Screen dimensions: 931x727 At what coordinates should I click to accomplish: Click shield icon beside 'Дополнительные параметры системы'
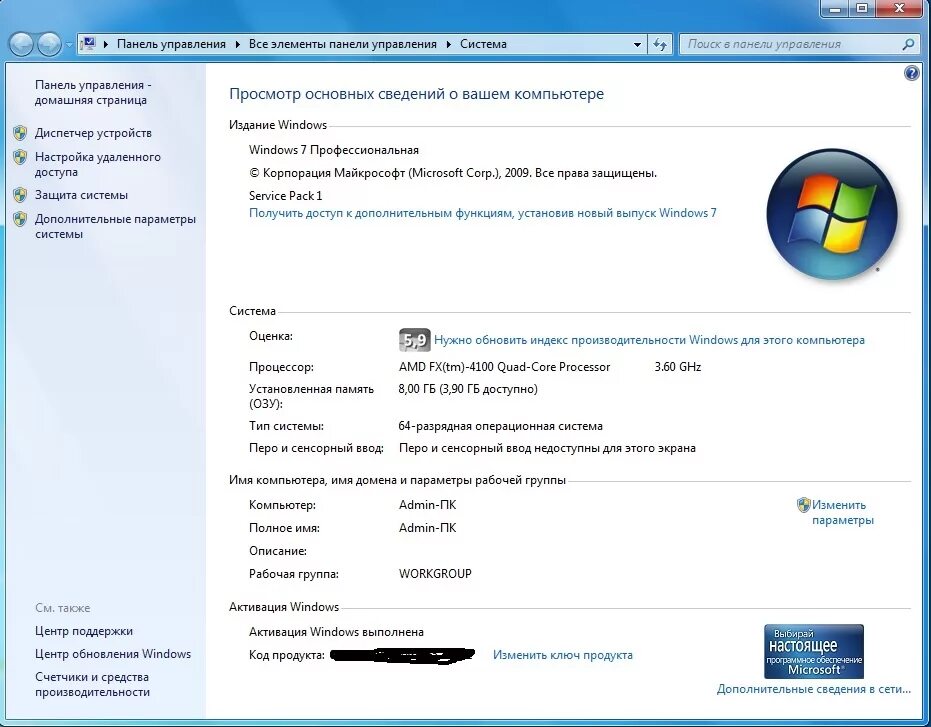point(20,219)
